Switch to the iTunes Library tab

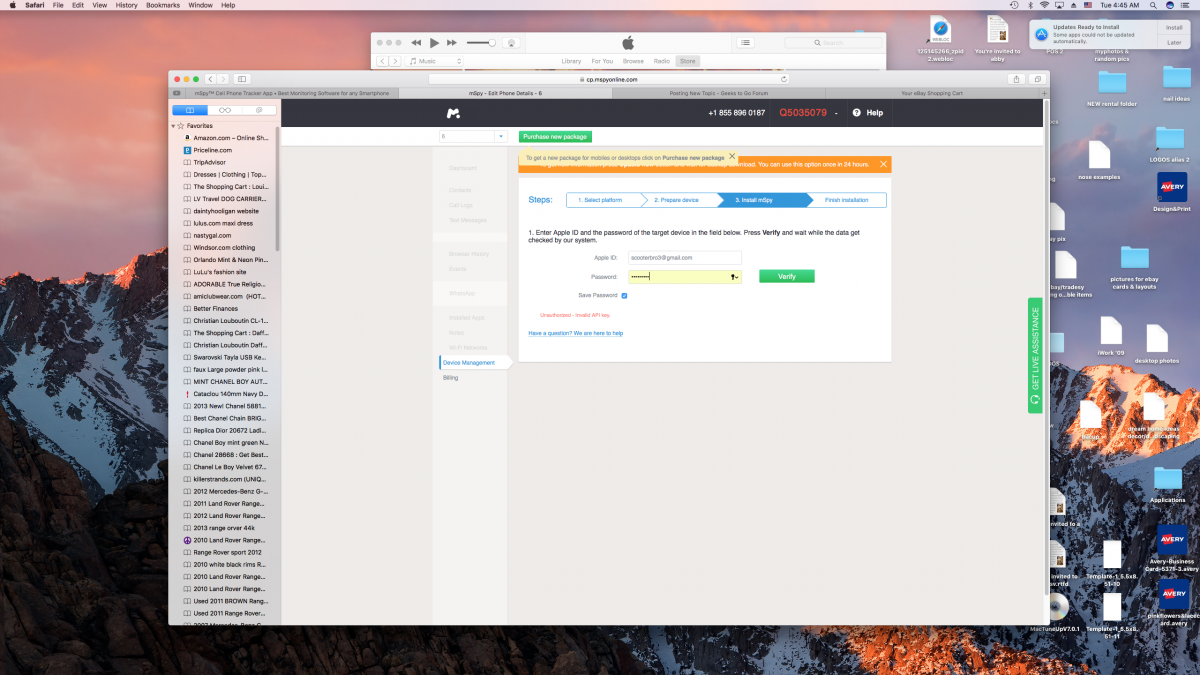tap(571, 61)
